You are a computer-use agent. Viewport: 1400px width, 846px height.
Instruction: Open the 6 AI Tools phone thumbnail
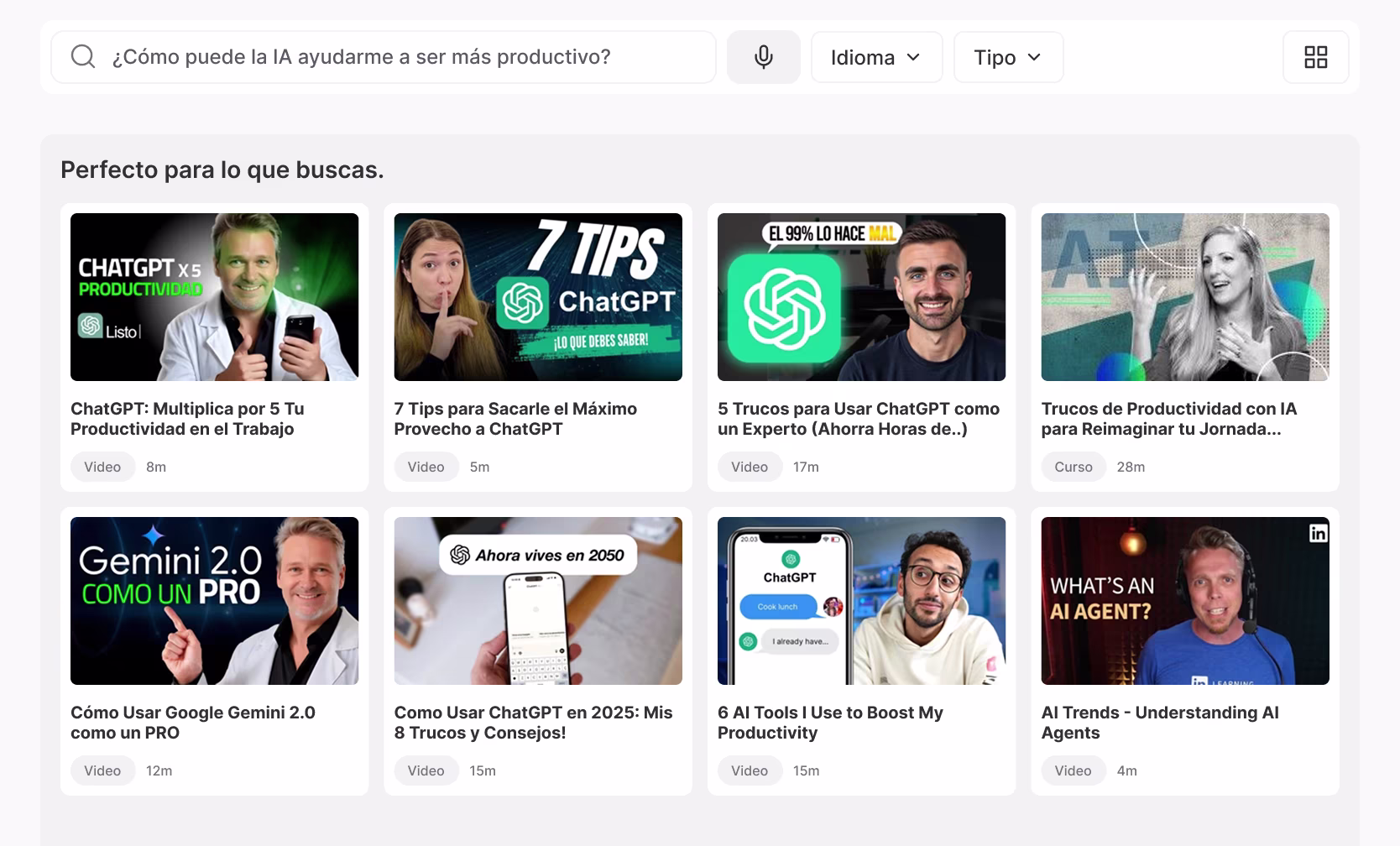tap(861, 601)
